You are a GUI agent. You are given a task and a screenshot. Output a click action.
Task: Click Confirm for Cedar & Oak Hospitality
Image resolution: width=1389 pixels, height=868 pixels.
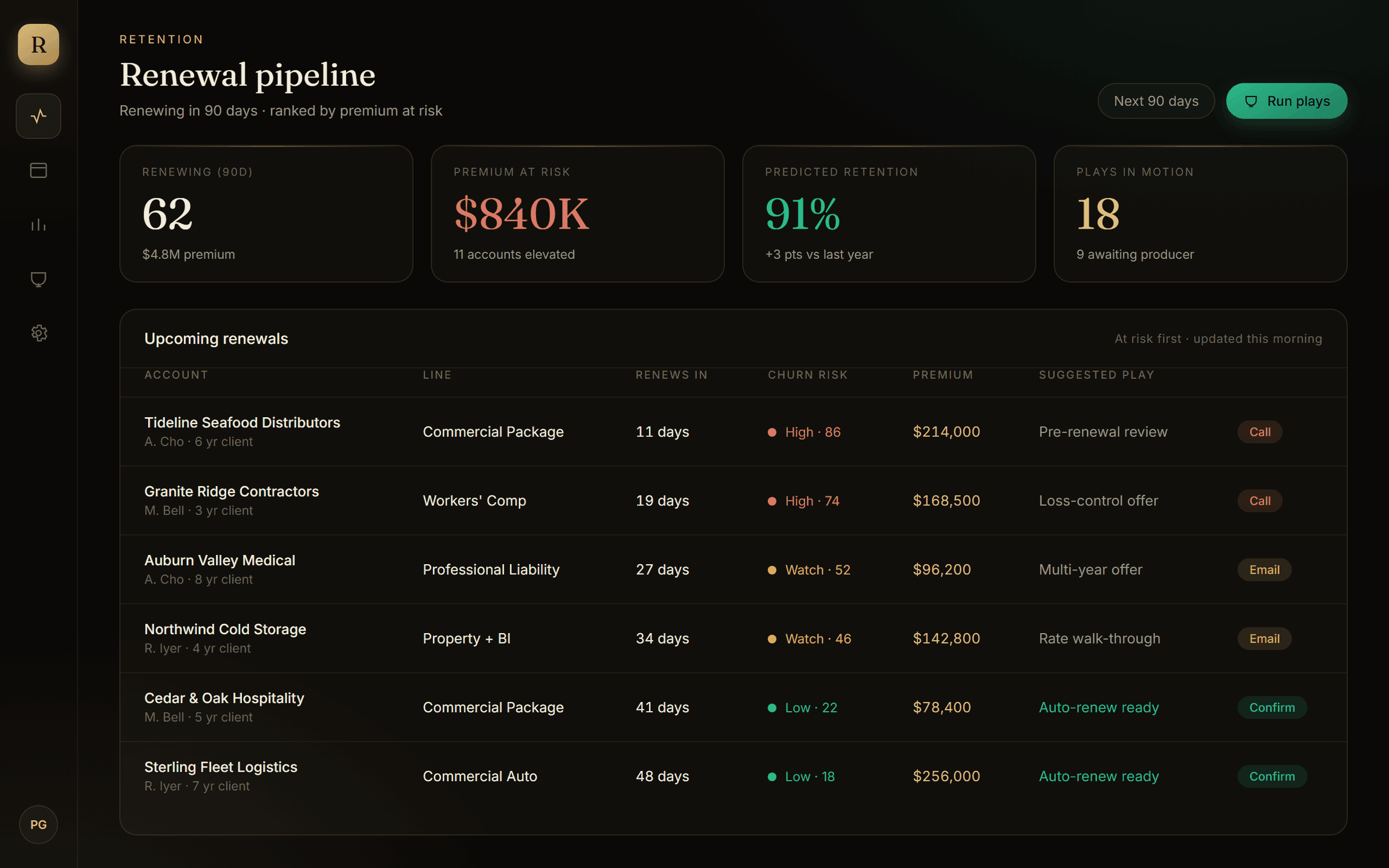1272,707
